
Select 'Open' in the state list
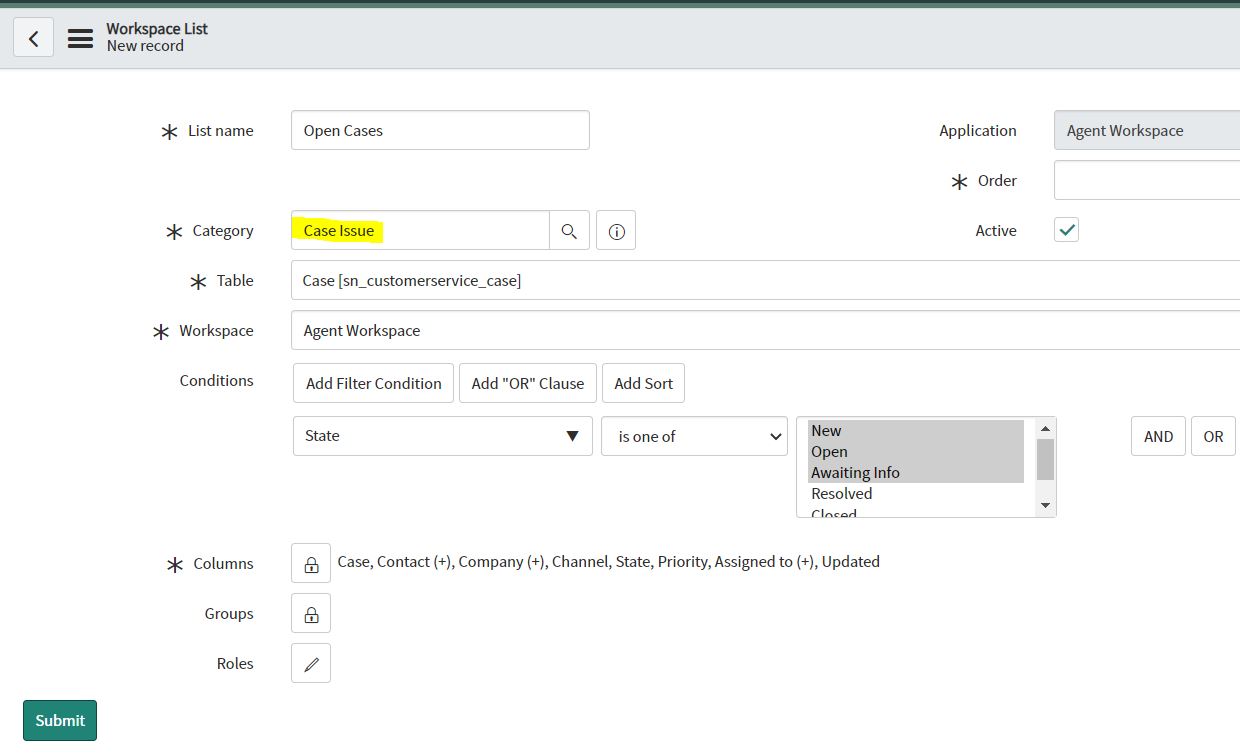pyautogui.click(x=916, y=451)
